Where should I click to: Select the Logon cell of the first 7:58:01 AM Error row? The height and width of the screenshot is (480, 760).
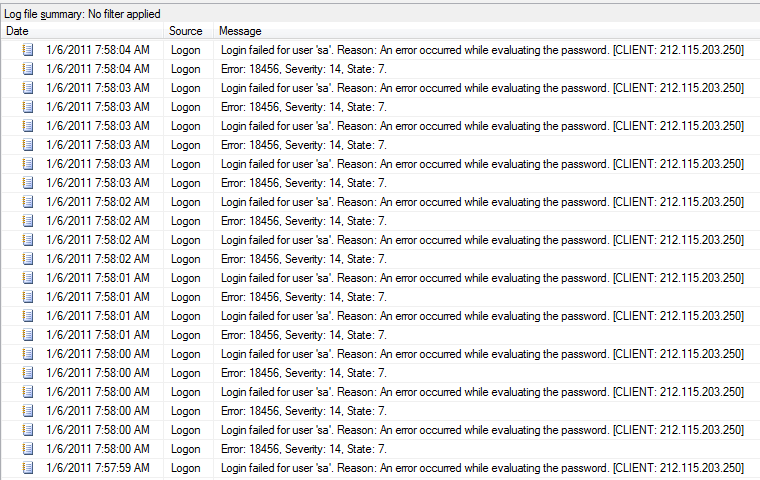[x=185, y=297]
